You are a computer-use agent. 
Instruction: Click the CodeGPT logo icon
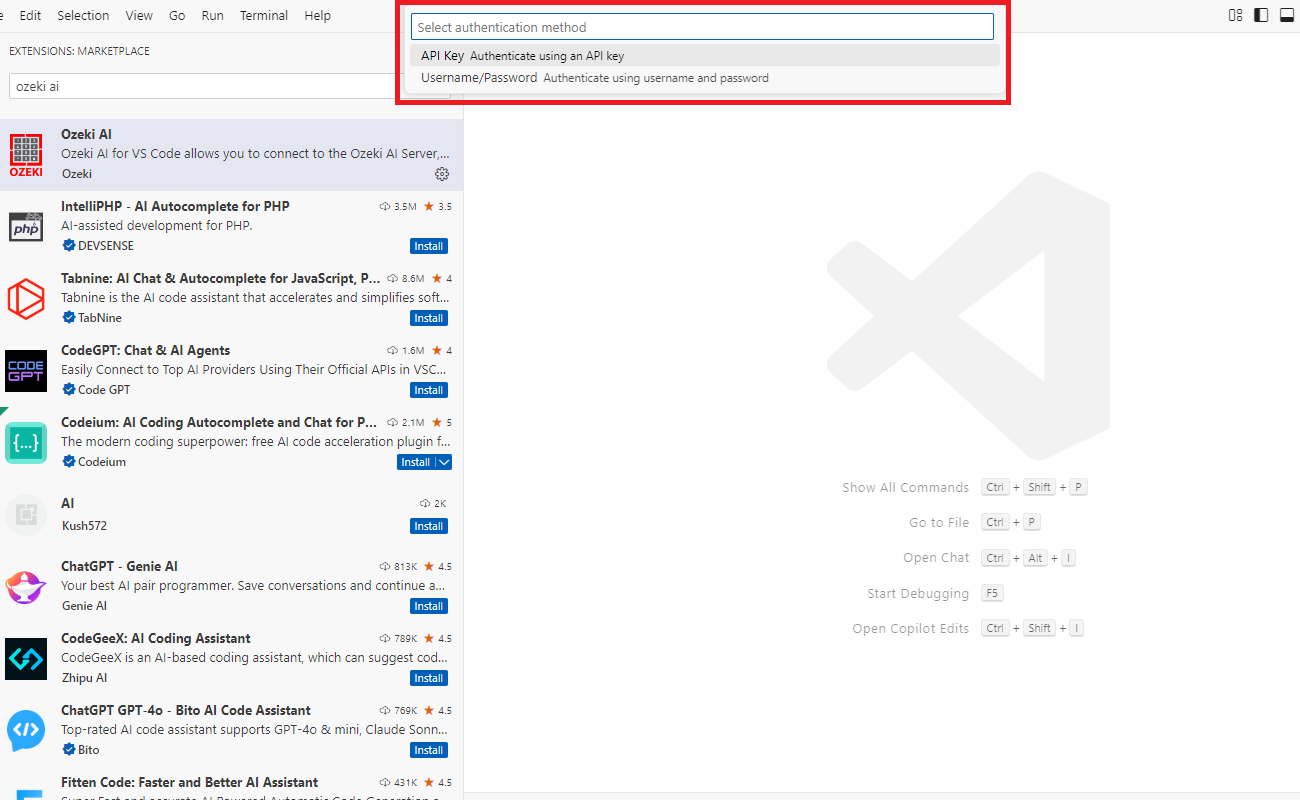pos(26,371)
